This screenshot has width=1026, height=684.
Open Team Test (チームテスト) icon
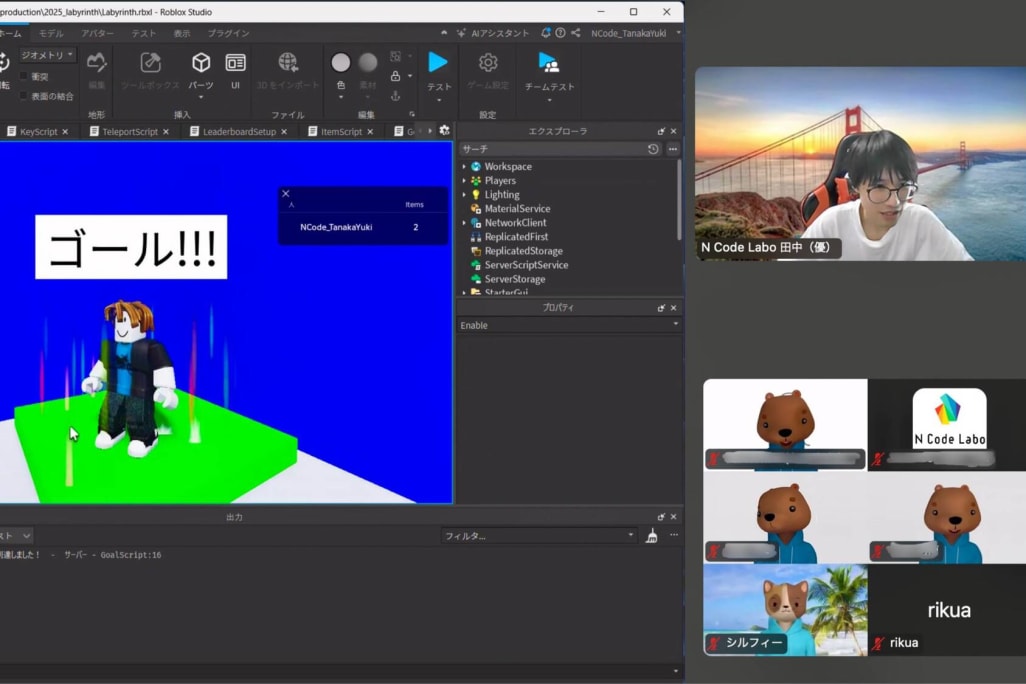[549, 63]
